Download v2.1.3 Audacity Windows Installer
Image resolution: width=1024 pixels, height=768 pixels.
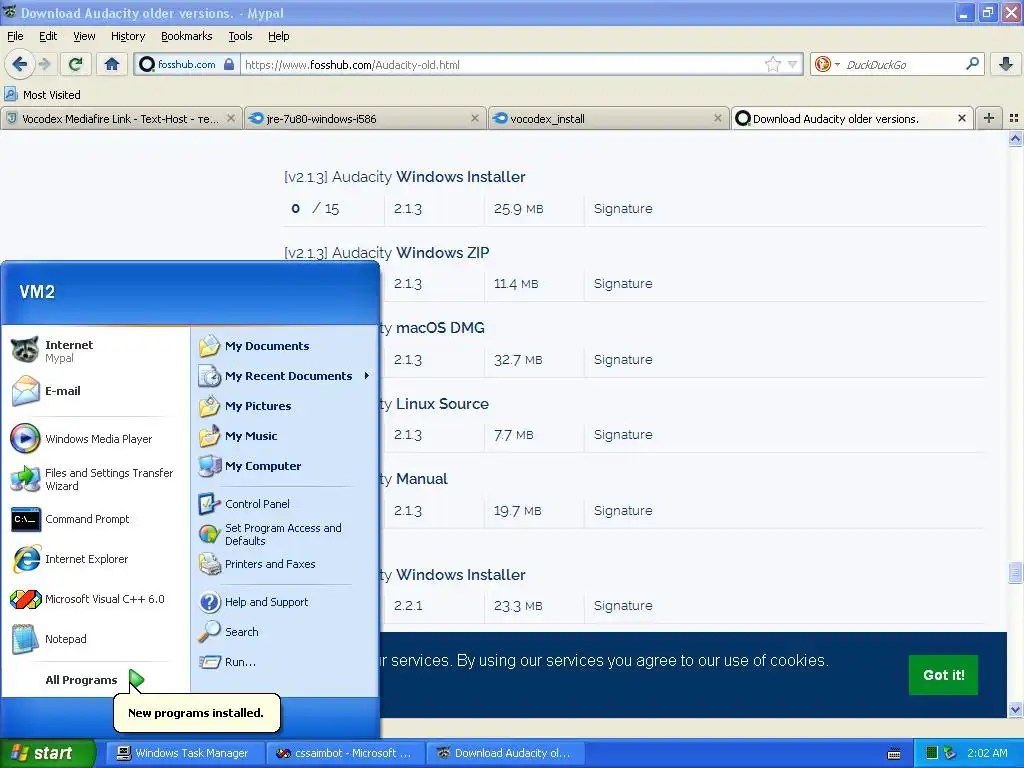pyautogui.click(x=405, y=177)
